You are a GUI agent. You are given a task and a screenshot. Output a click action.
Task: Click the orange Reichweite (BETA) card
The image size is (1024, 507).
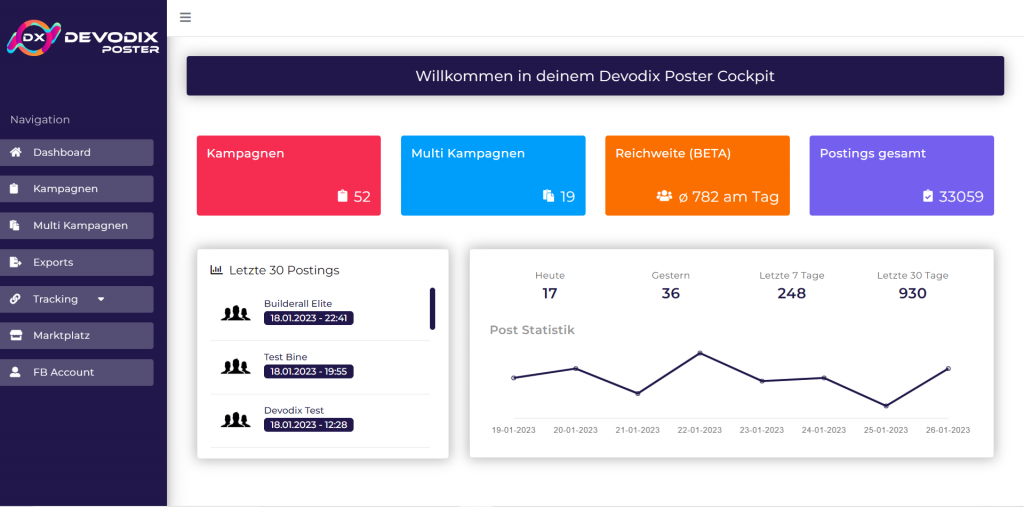(697, 175)
